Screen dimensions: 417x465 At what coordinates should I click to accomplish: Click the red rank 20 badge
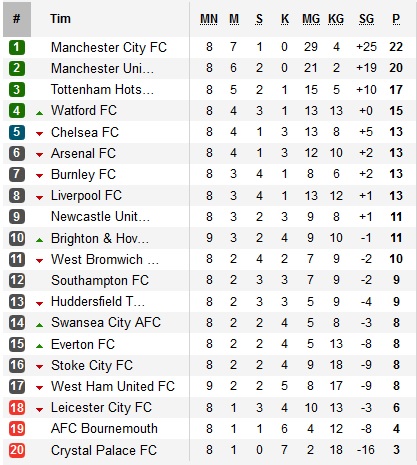(x=17, y=450)
